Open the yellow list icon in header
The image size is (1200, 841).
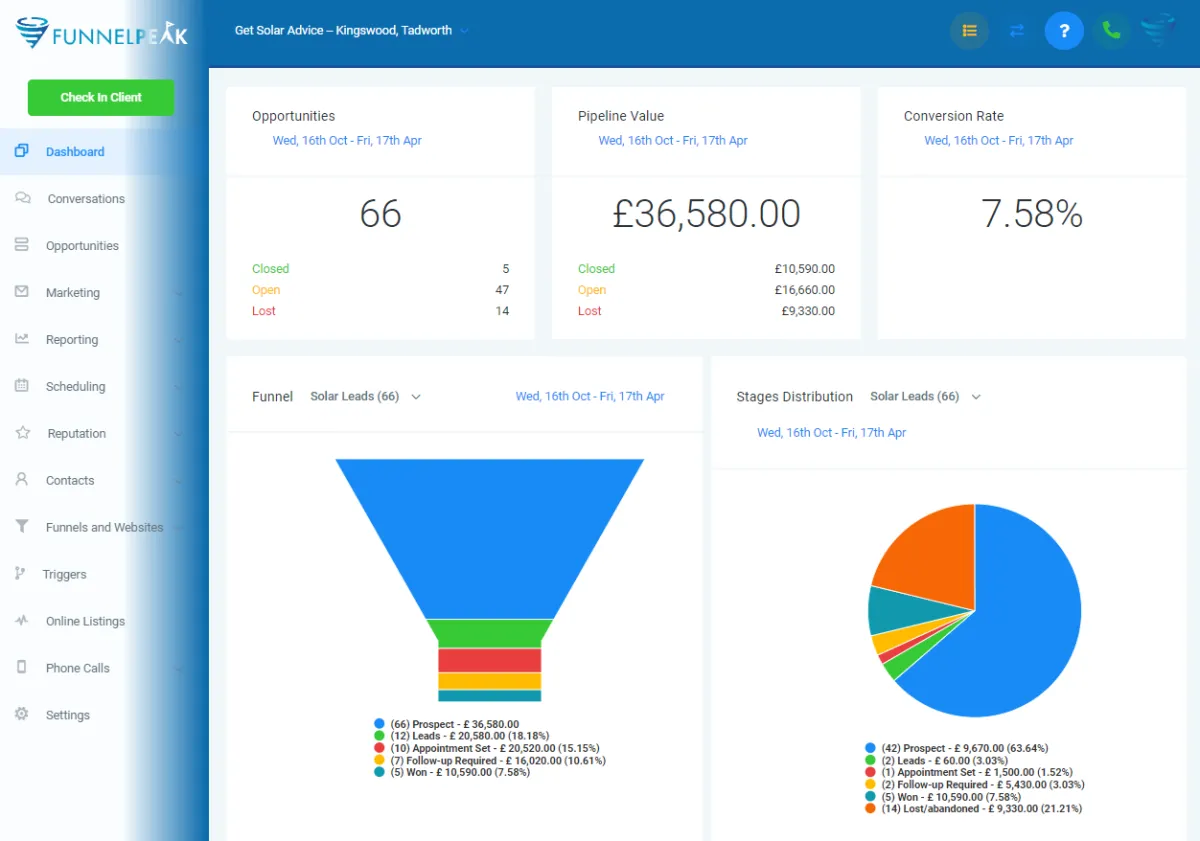tap(969, 31)
